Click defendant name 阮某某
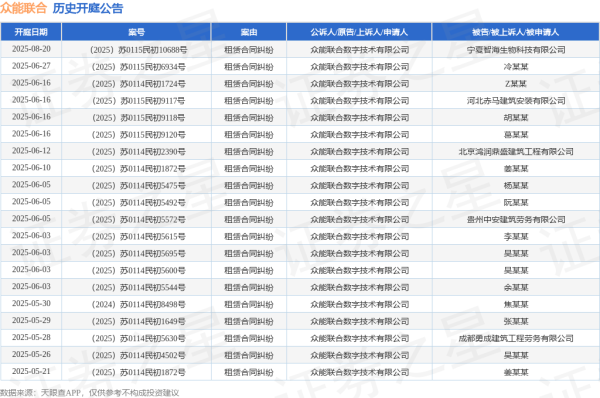 click(516, 203)
